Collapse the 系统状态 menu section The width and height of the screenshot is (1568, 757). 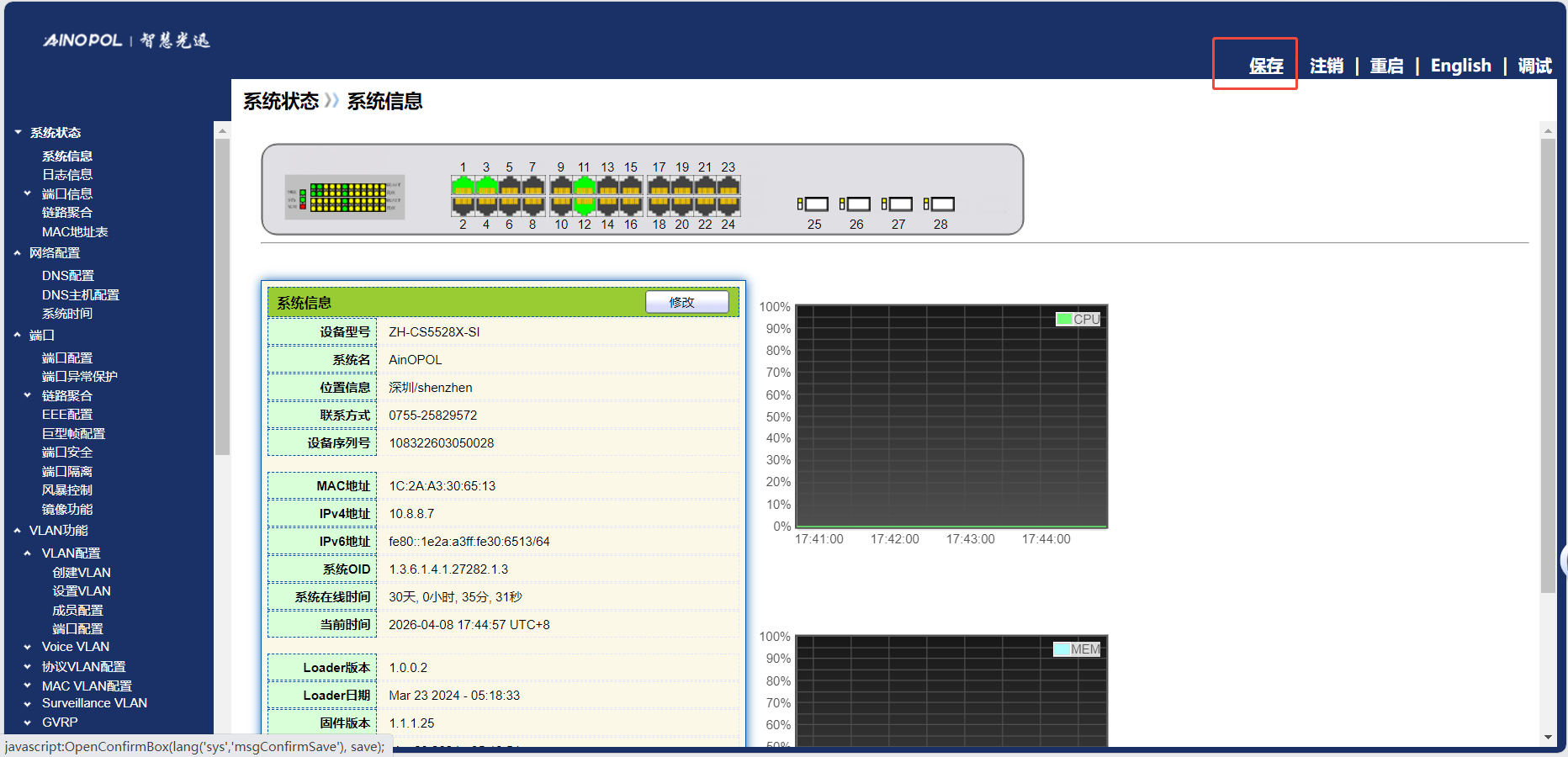18,133
